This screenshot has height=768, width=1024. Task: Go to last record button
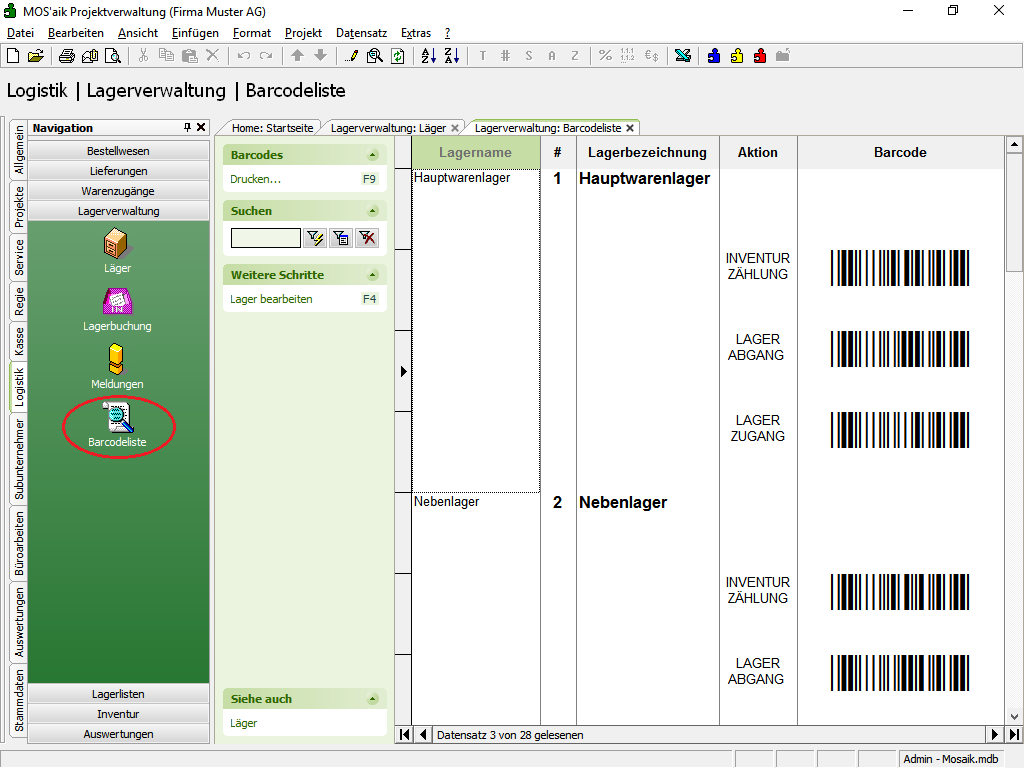pos(1014,735)
